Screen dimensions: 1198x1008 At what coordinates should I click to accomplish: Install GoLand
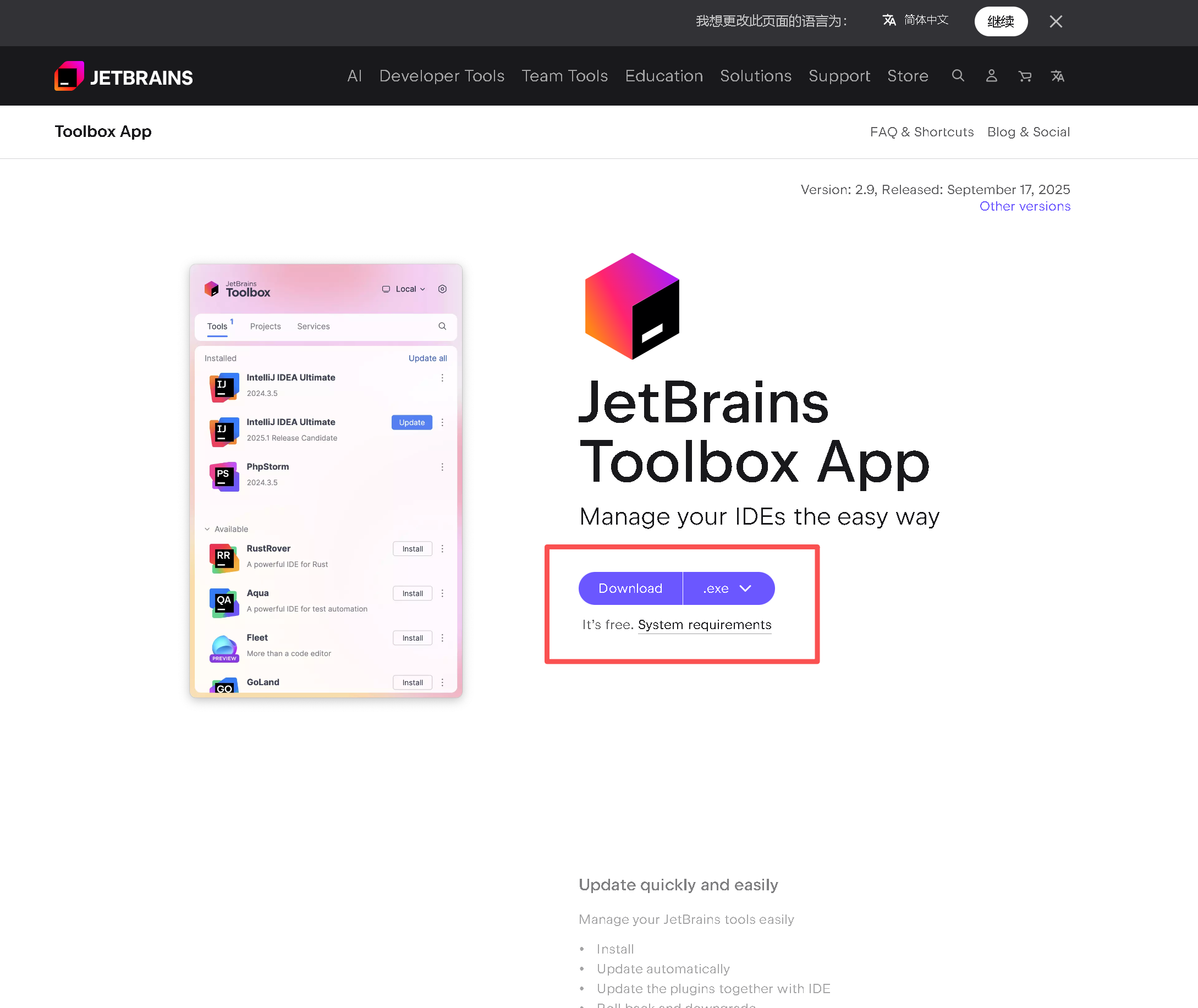(412, 683)
